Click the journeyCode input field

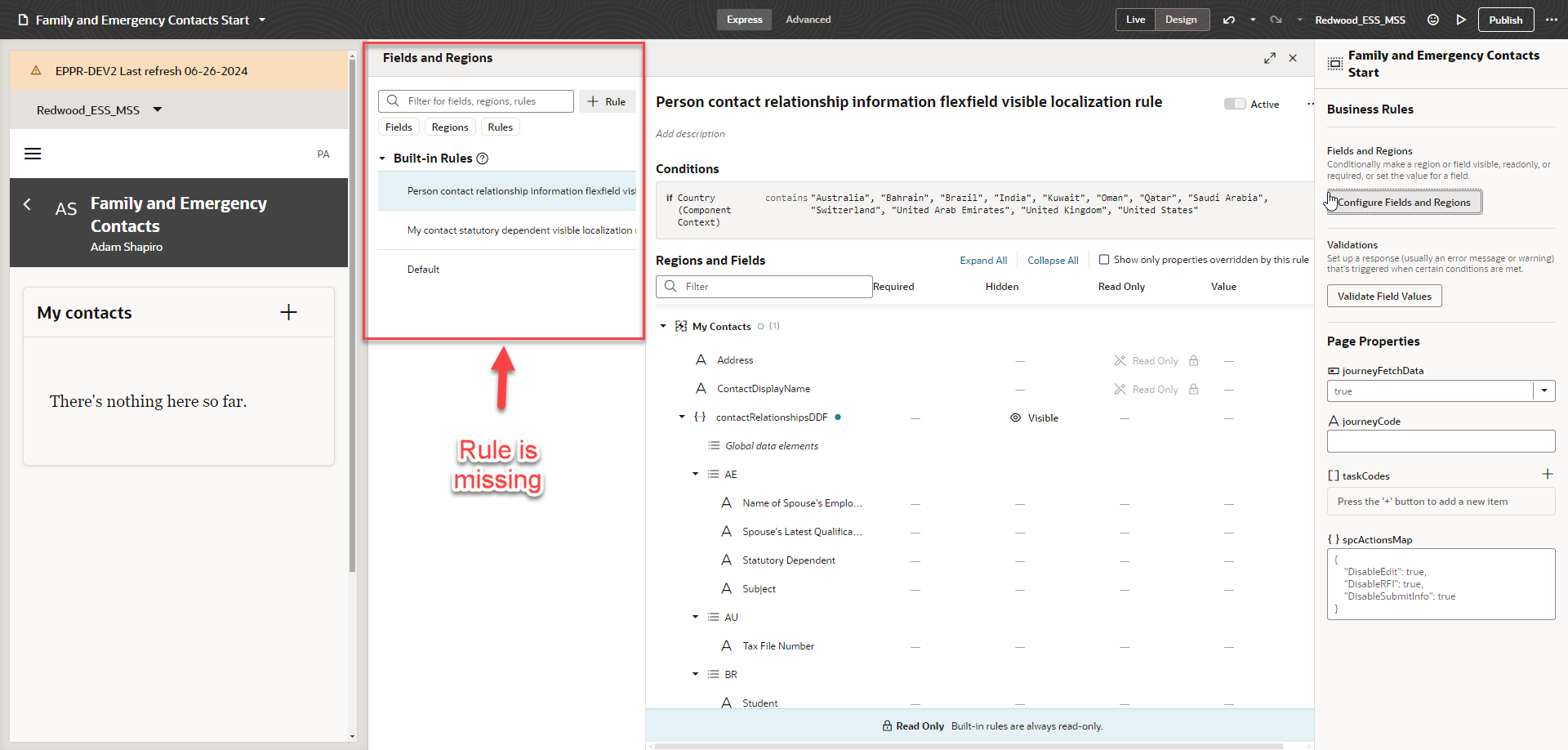pyautogui.click(x=1441, y=441)
